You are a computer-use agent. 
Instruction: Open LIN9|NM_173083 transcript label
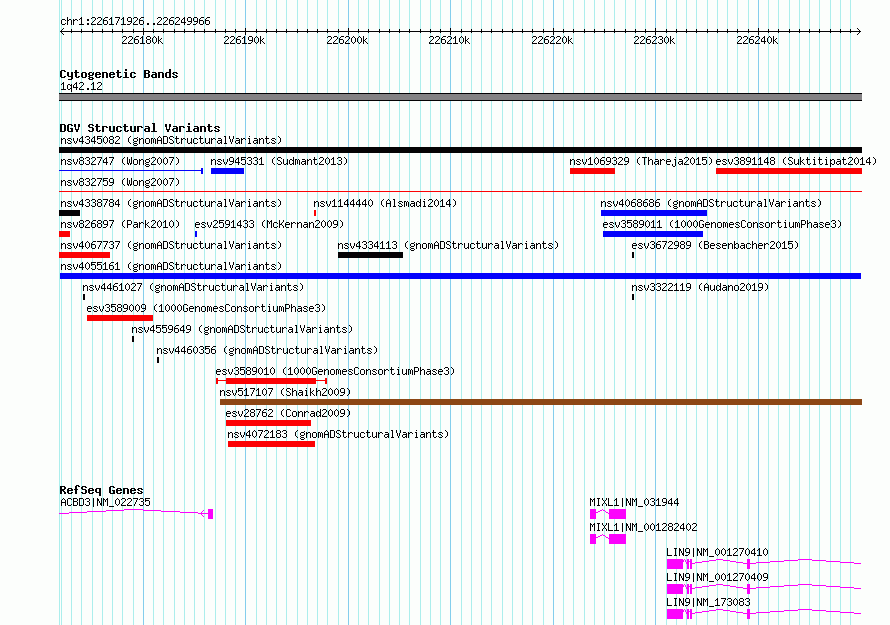coord(708,602)
